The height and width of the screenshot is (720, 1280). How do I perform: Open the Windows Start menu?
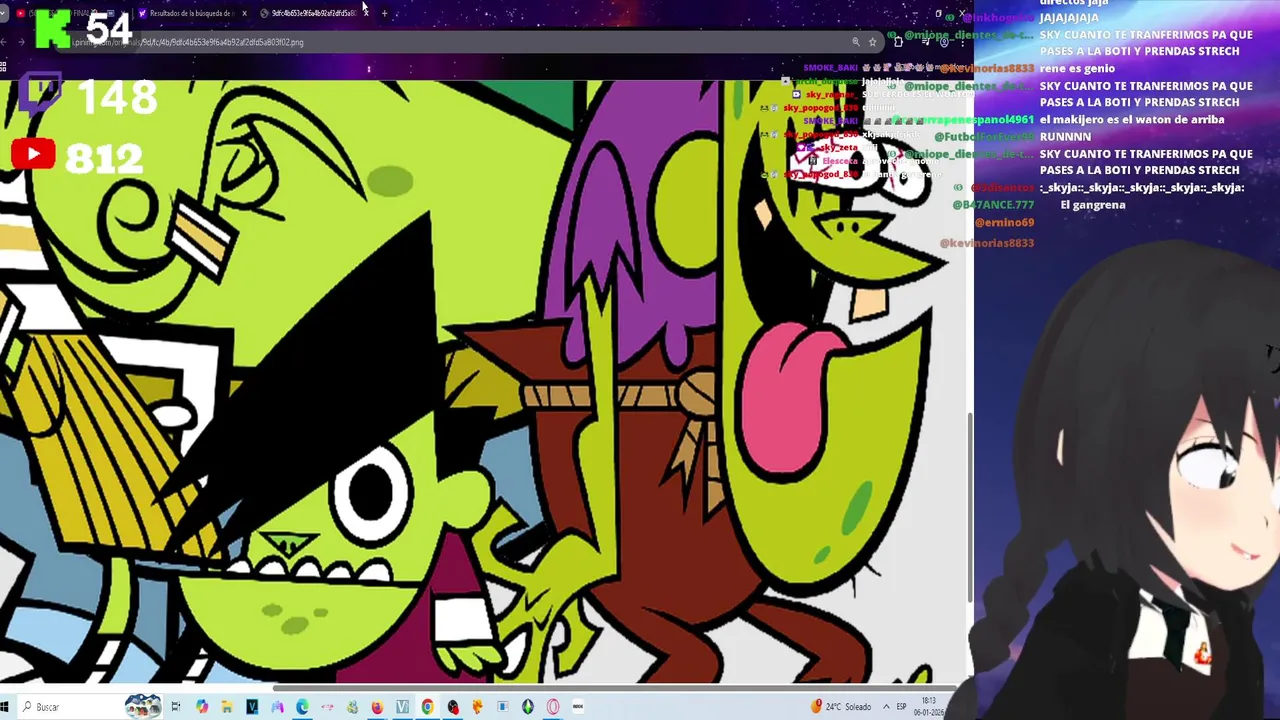point(5,707)
